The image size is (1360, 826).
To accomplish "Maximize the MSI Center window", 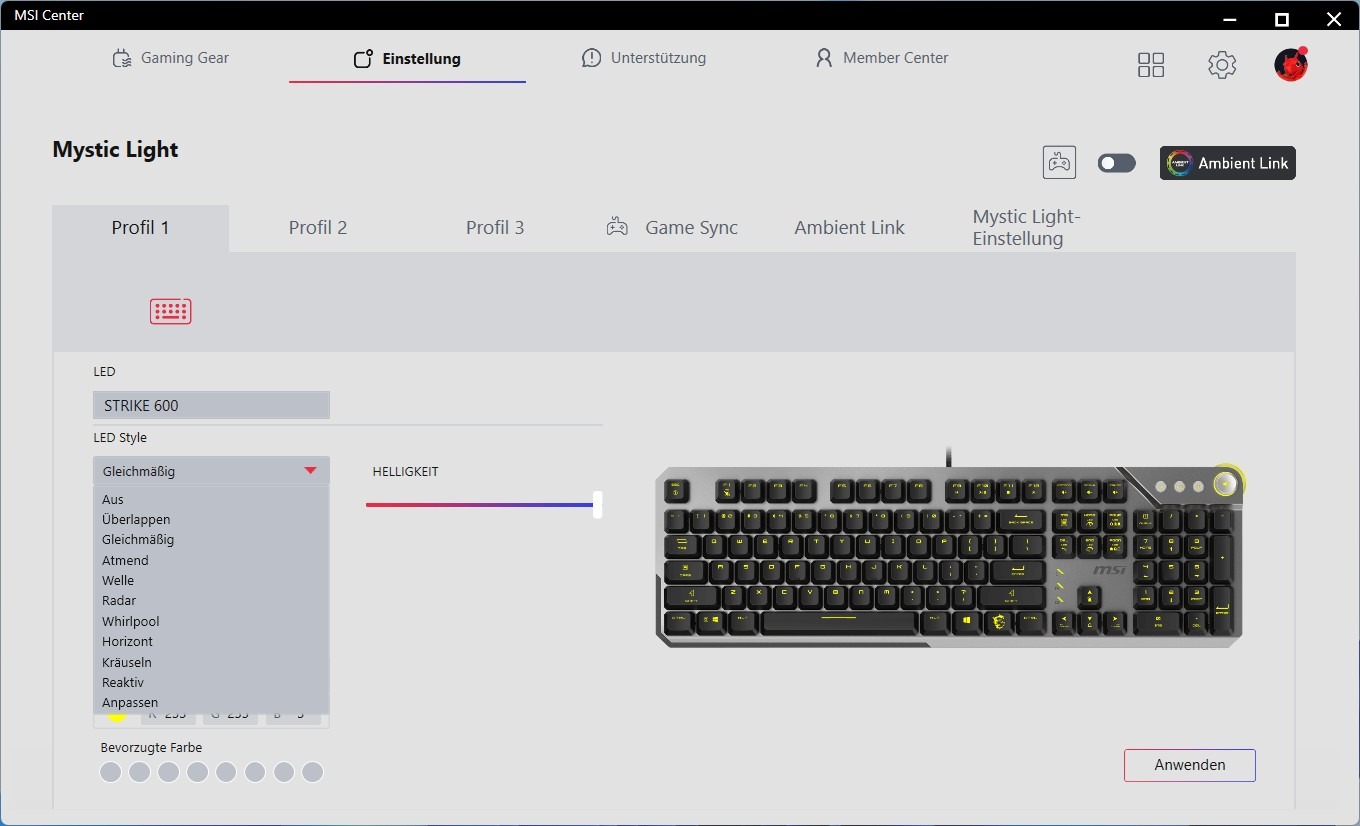I will tap(1282, 19).
